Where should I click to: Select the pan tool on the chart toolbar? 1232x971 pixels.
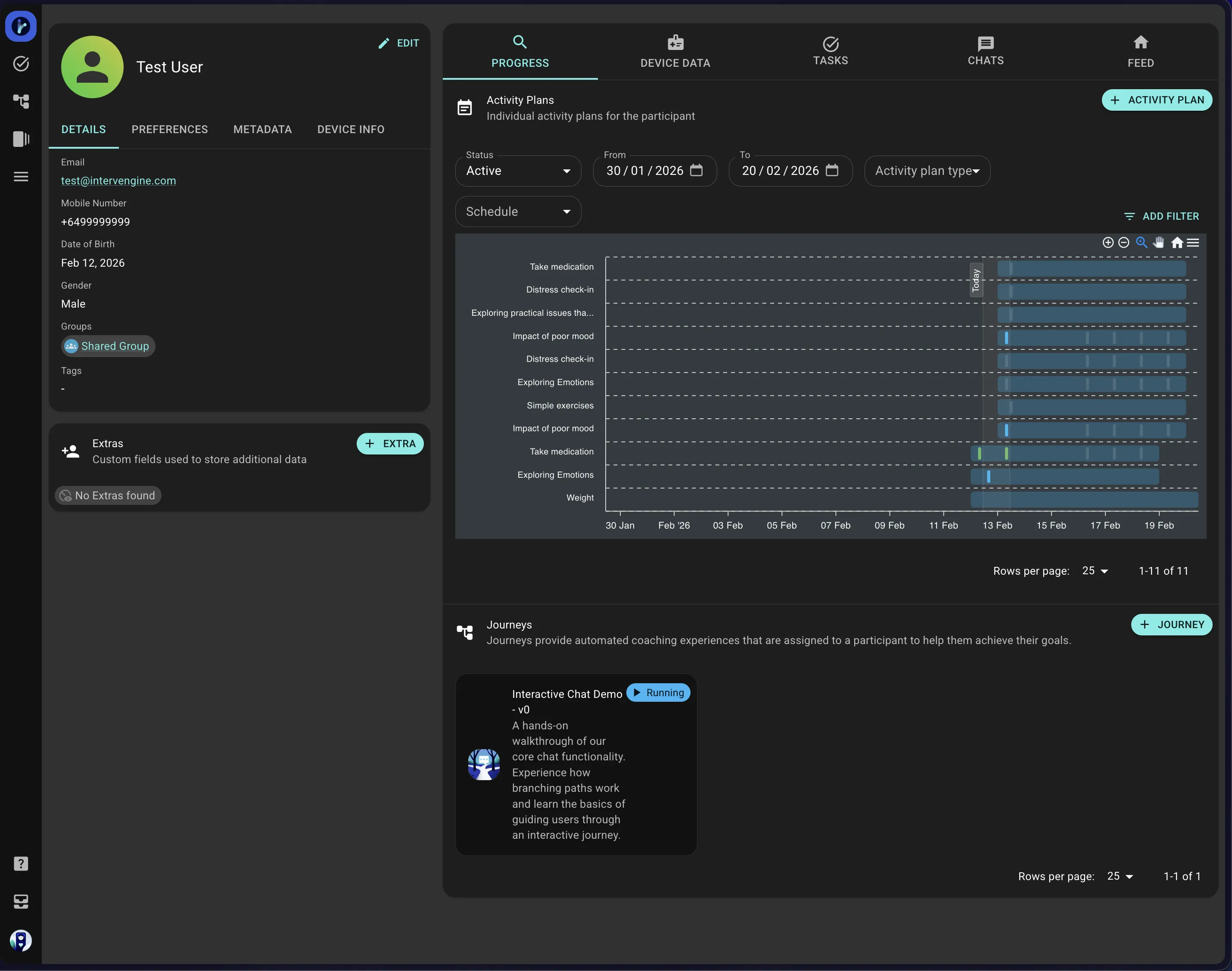click(x=1159, y=243)
